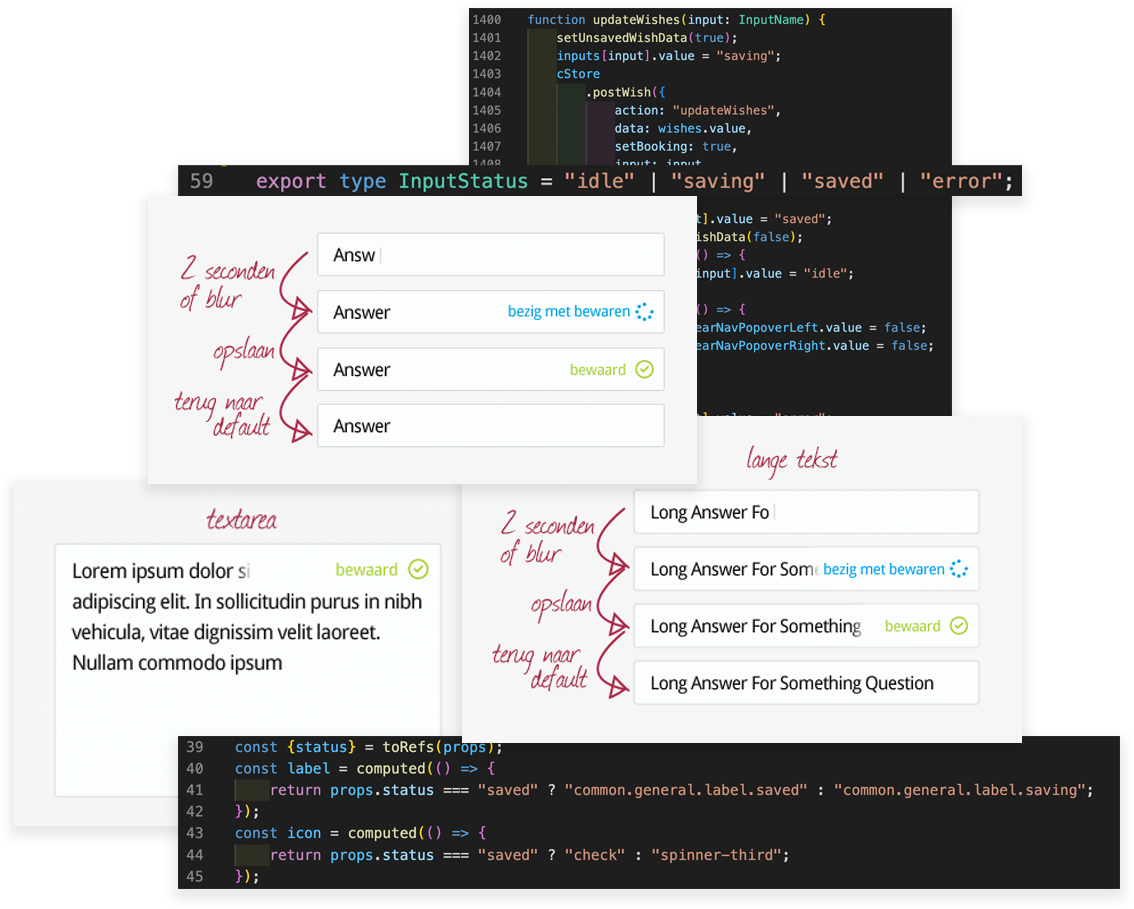1134x909 pixels.
Task: Select the 'Long Answer For Something Question' field
Action: coord(806,683)
